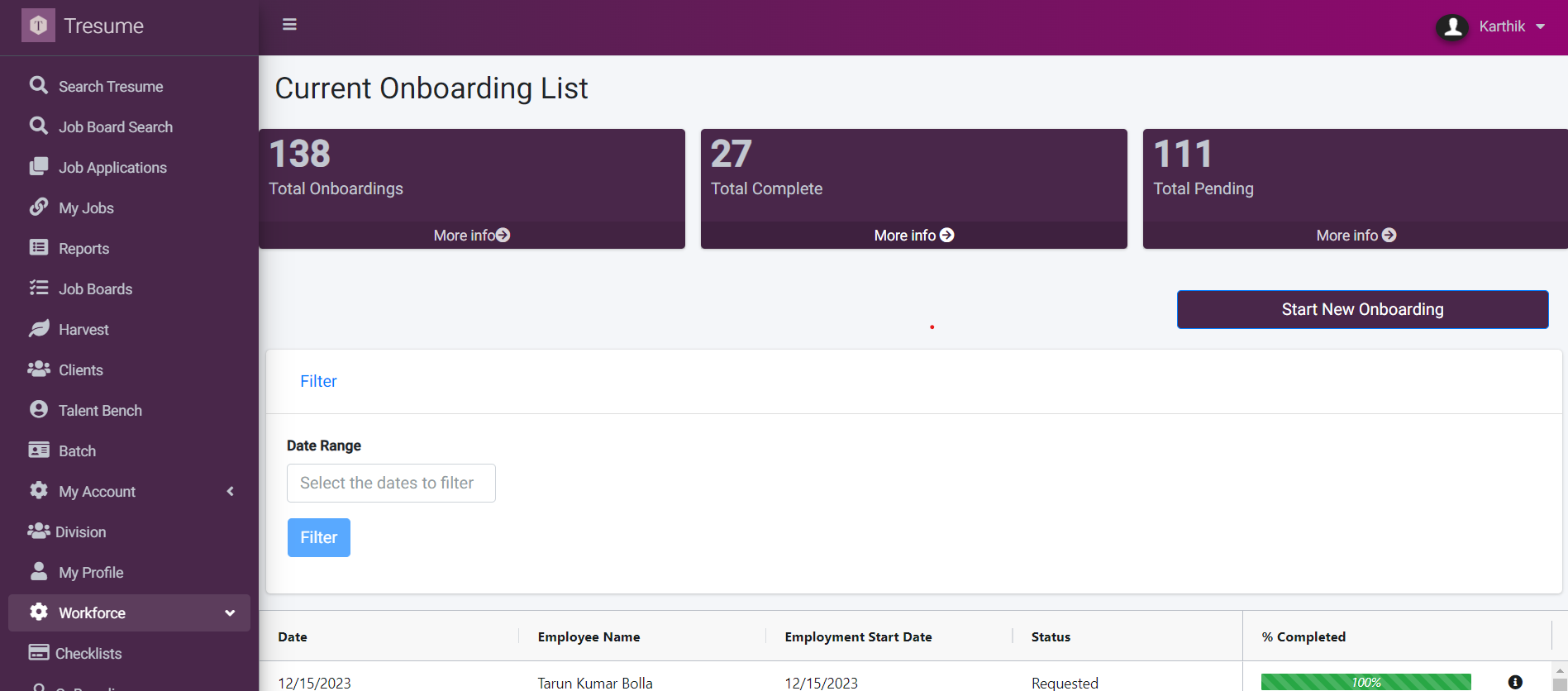Select Tarun Kumar Bolla employee name
Screen dimensions: 1568x691
(x=595, y=683)
